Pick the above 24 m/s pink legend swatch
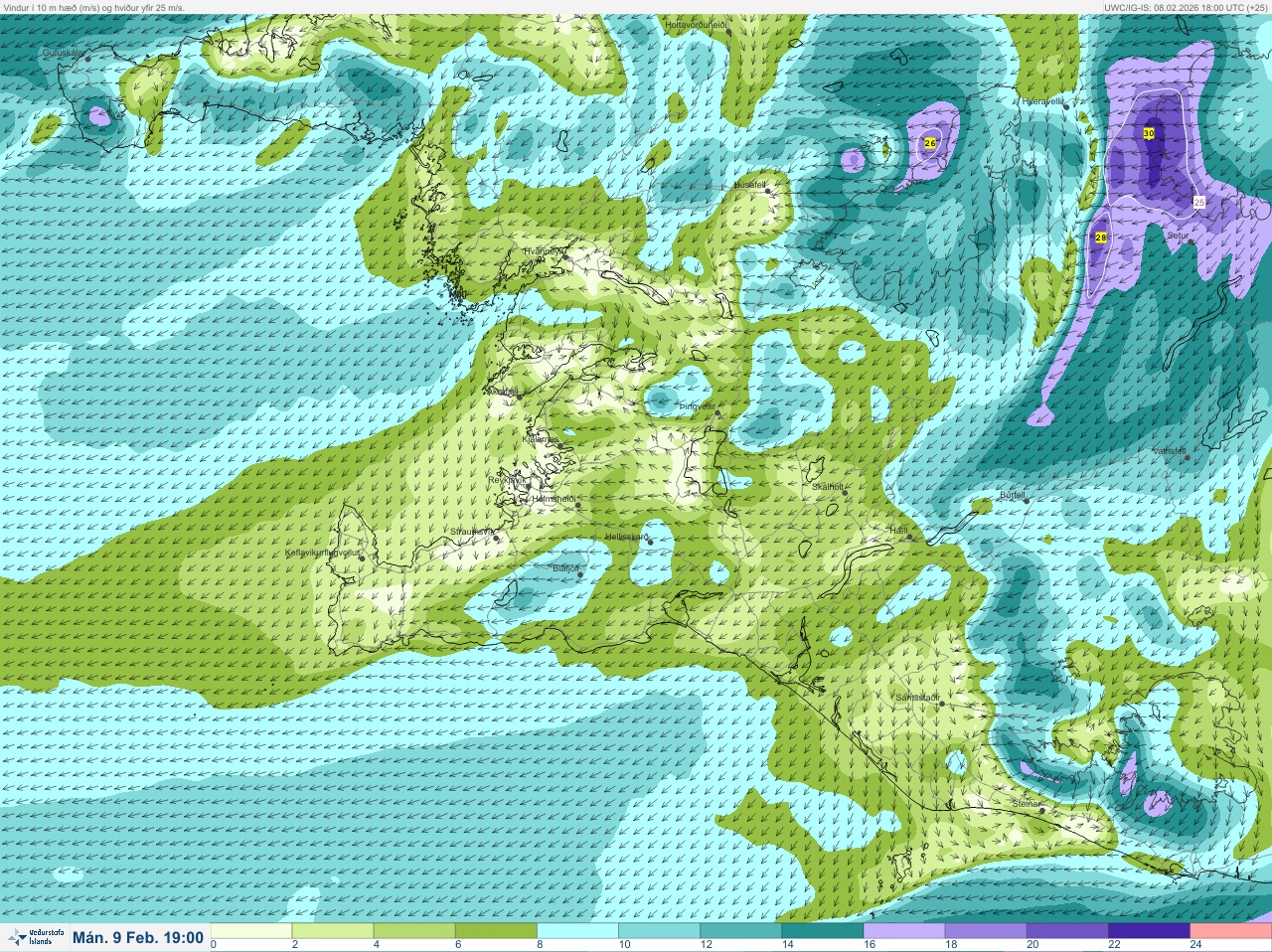The height and width of the screenshot is (952, 1272). 1229,931
